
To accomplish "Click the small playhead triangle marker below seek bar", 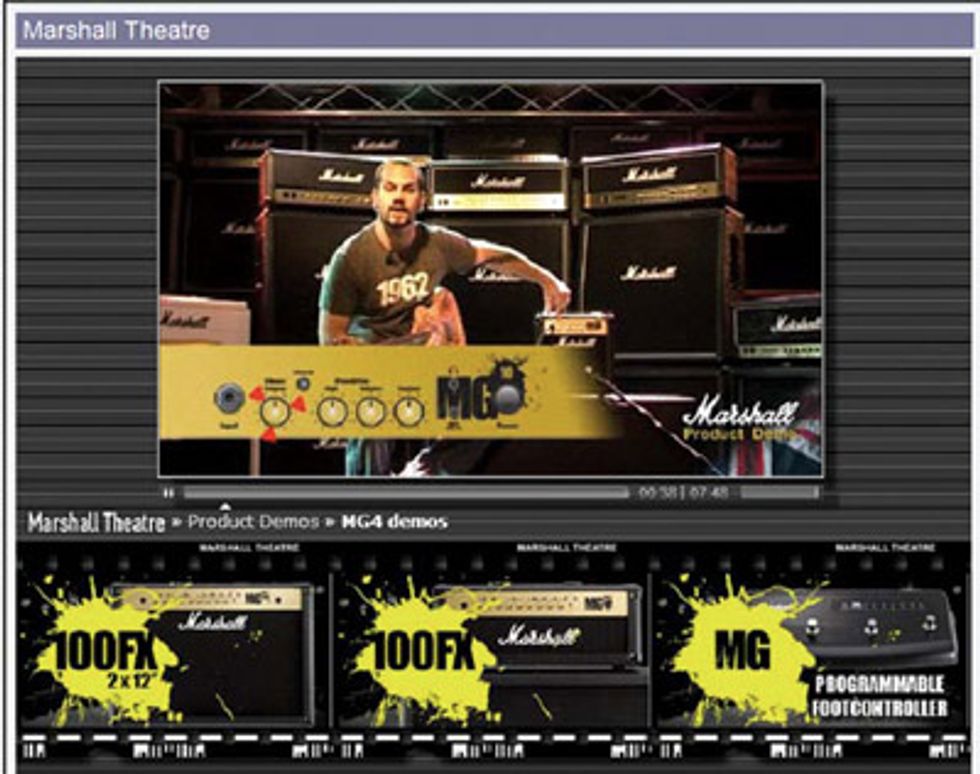I will 226,506.
